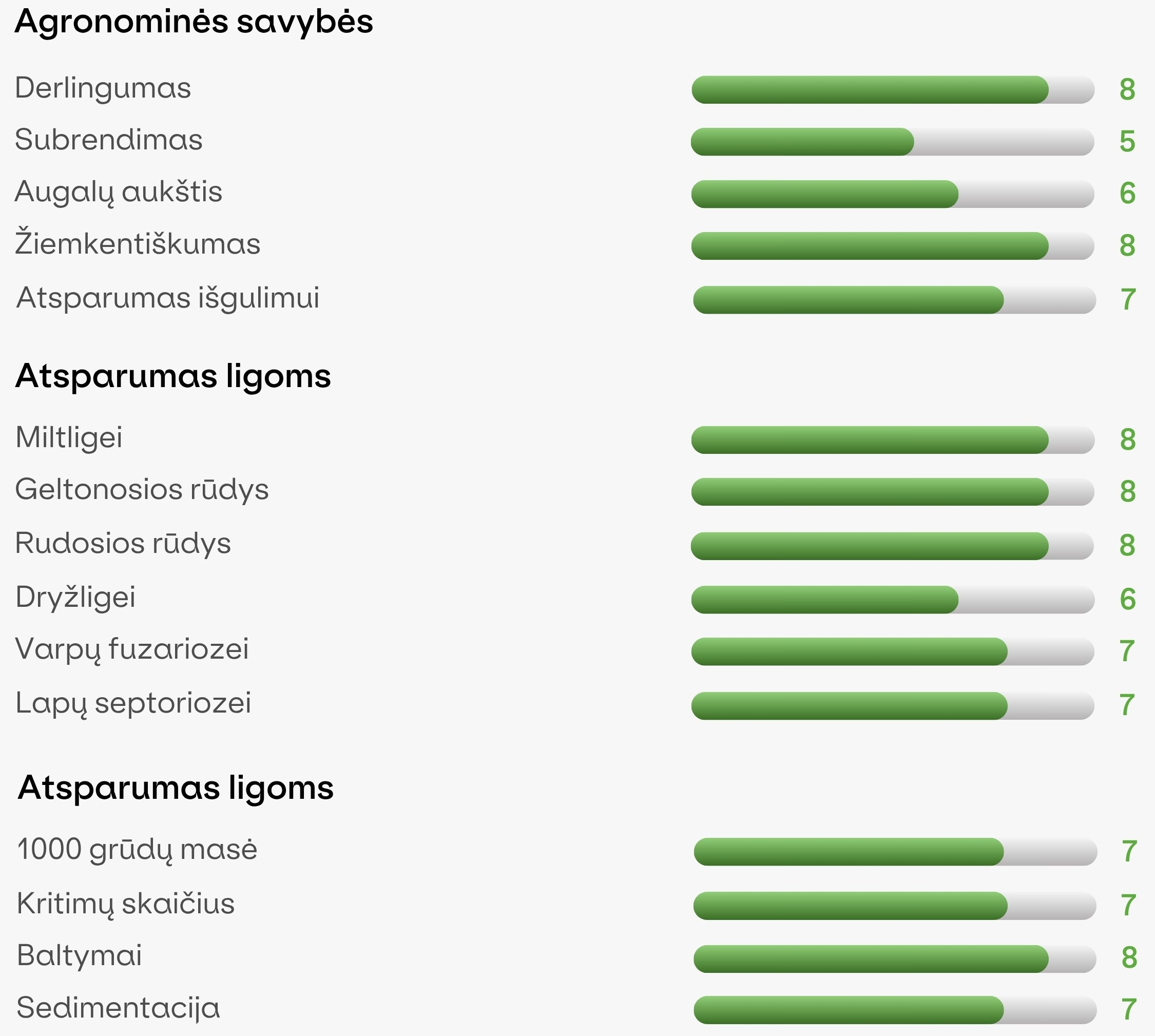
Task: Click the Kritimų skaičius bar
Action: 895,906
